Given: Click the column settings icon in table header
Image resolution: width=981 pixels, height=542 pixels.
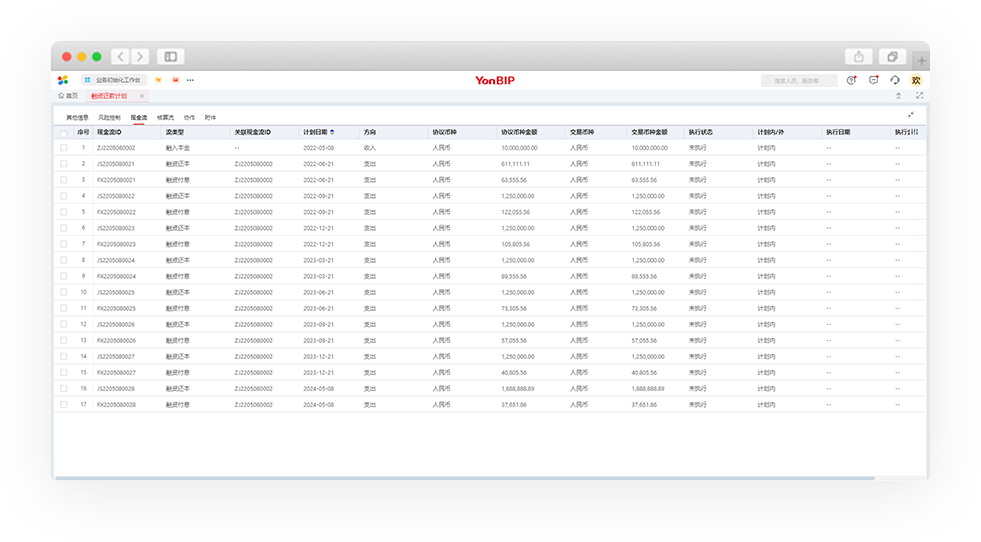Looking at the screenshot, I should [x=916, y=132].
